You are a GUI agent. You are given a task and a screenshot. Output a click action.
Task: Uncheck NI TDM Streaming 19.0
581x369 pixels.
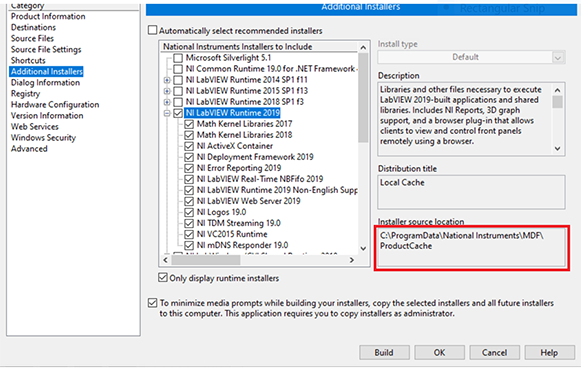point(189,223)
